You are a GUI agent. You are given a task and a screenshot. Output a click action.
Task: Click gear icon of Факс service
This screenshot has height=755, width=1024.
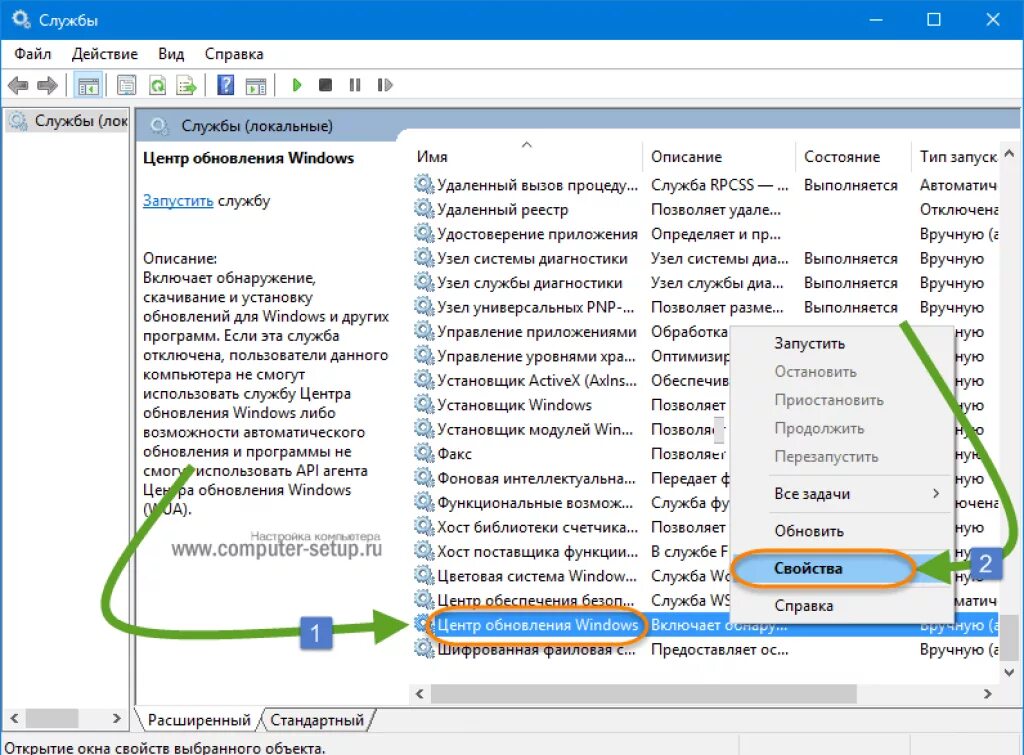424,453
